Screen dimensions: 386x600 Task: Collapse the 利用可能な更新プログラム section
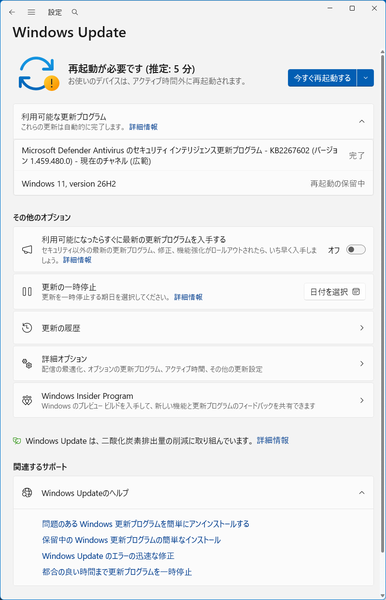tap(362, 121)
